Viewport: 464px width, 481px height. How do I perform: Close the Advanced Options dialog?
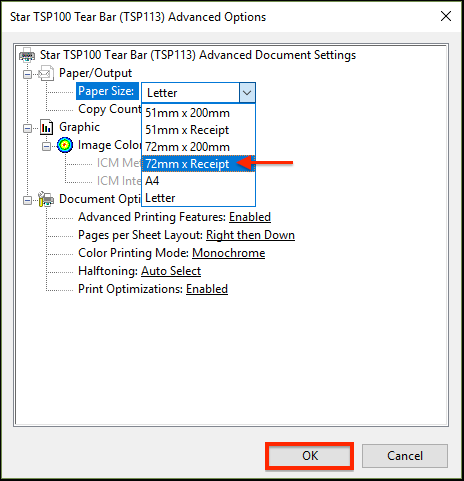[x=446, y=16]
